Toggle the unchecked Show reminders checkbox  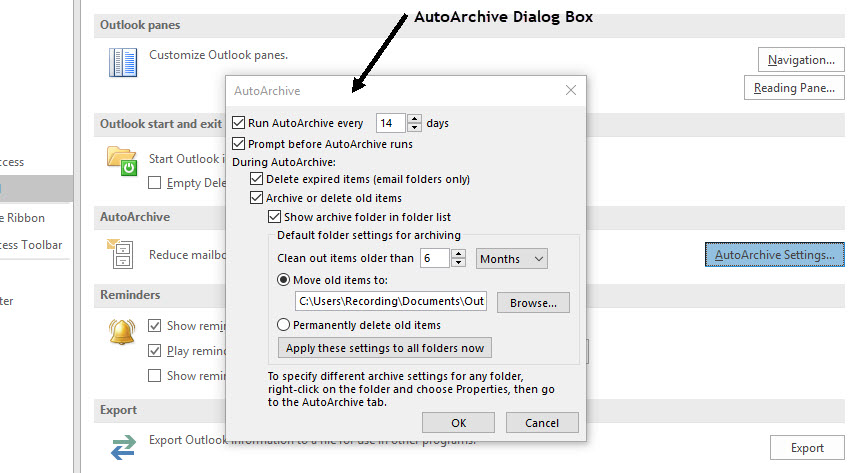pyautogui.click(x=154, y=375)
